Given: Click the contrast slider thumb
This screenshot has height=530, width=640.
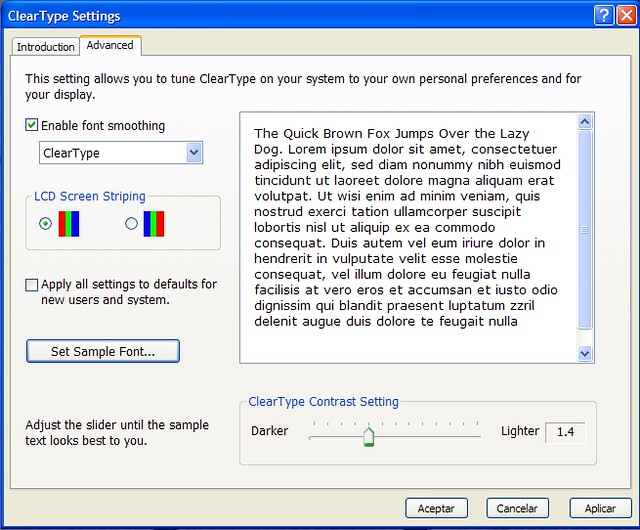Looking at the screenshot, I should click(369, 436).
